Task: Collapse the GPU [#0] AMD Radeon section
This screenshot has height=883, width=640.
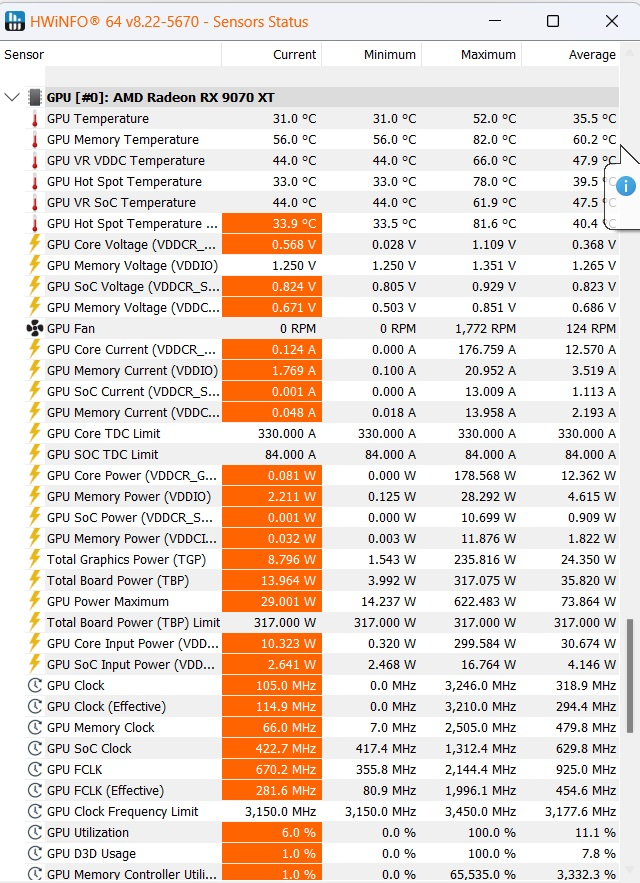Action: (12, 97)
